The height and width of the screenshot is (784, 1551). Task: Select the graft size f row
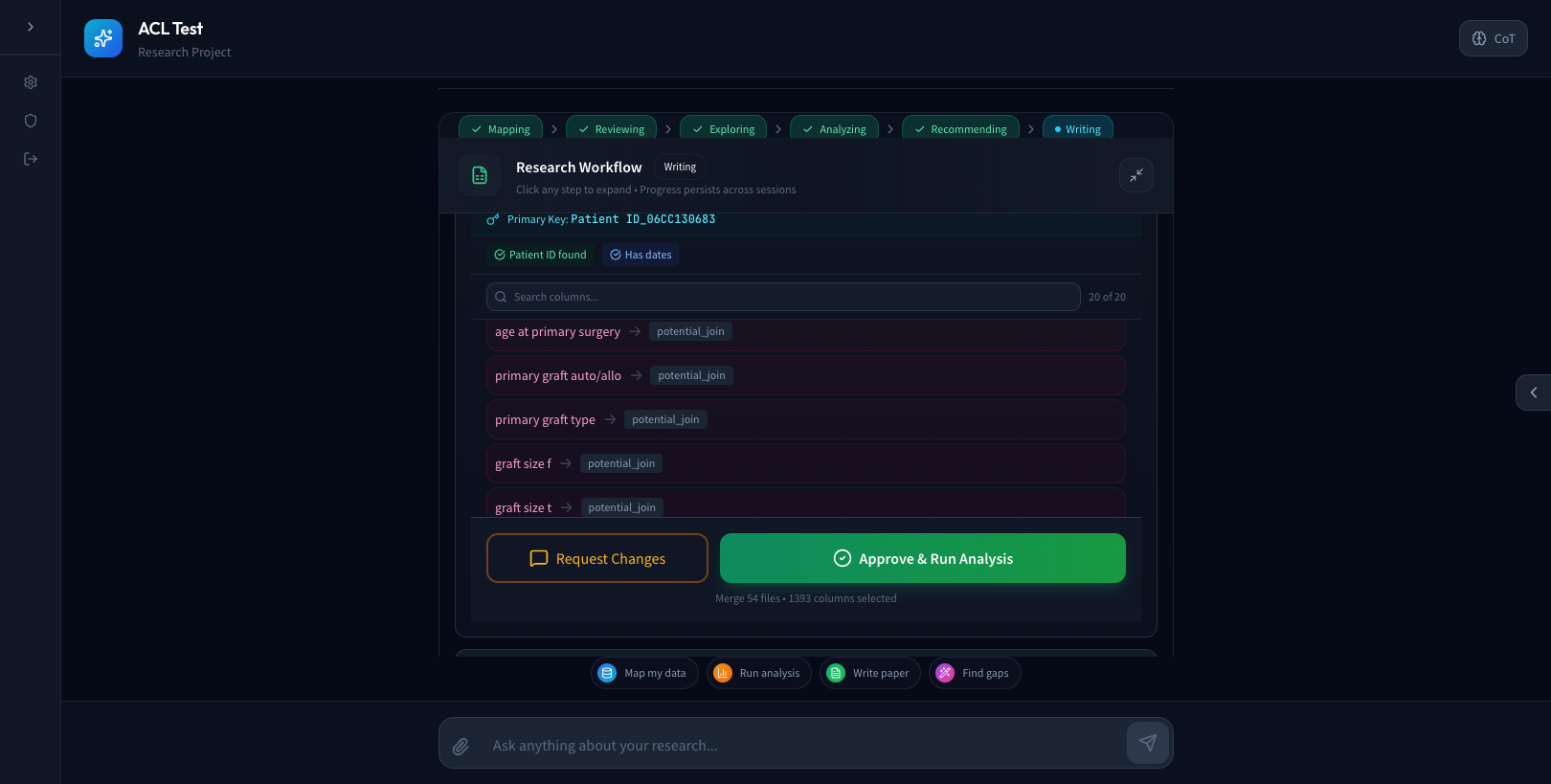click(x=805, y=463)
